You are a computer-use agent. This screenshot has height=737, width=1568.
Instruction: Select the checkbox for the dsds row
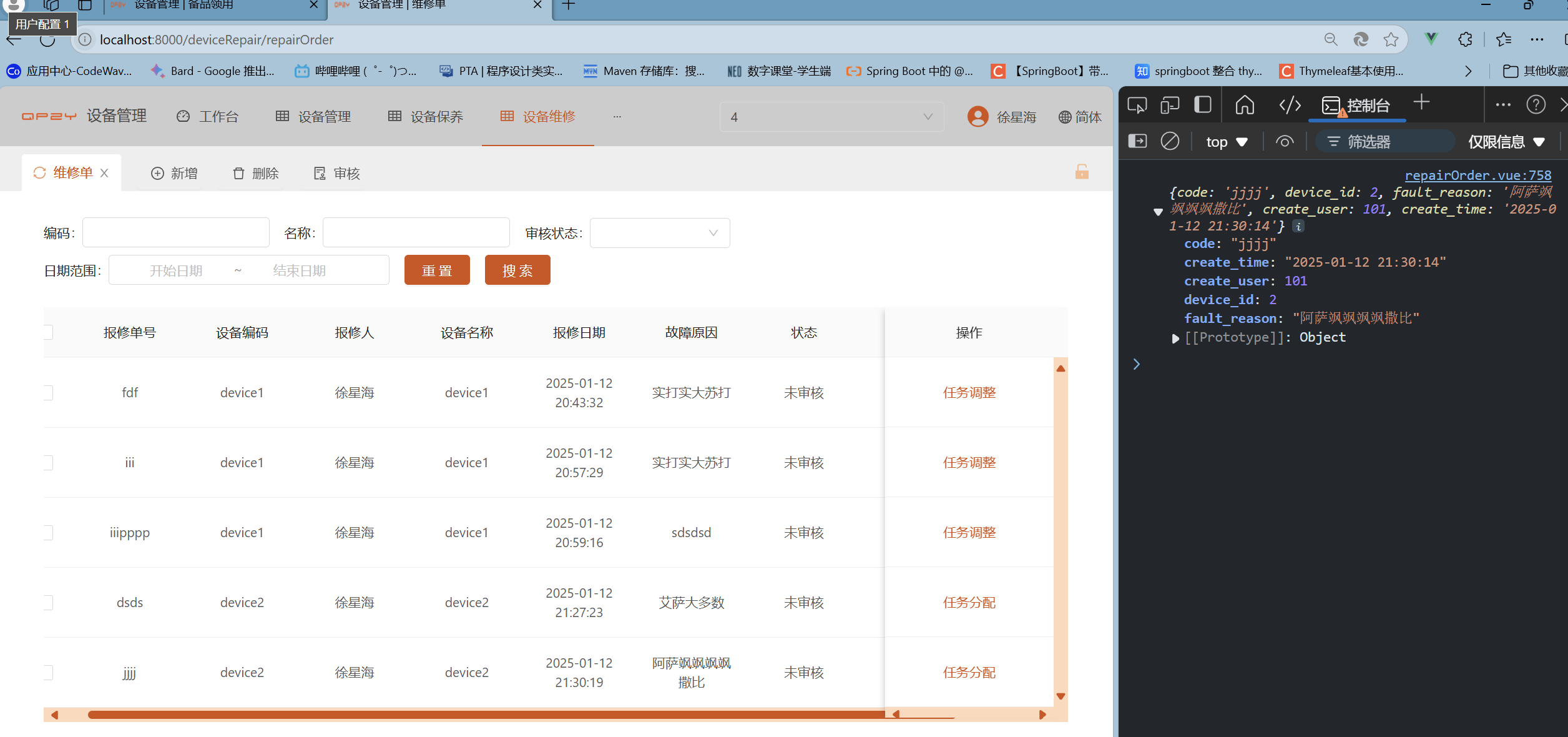(49, 603)
